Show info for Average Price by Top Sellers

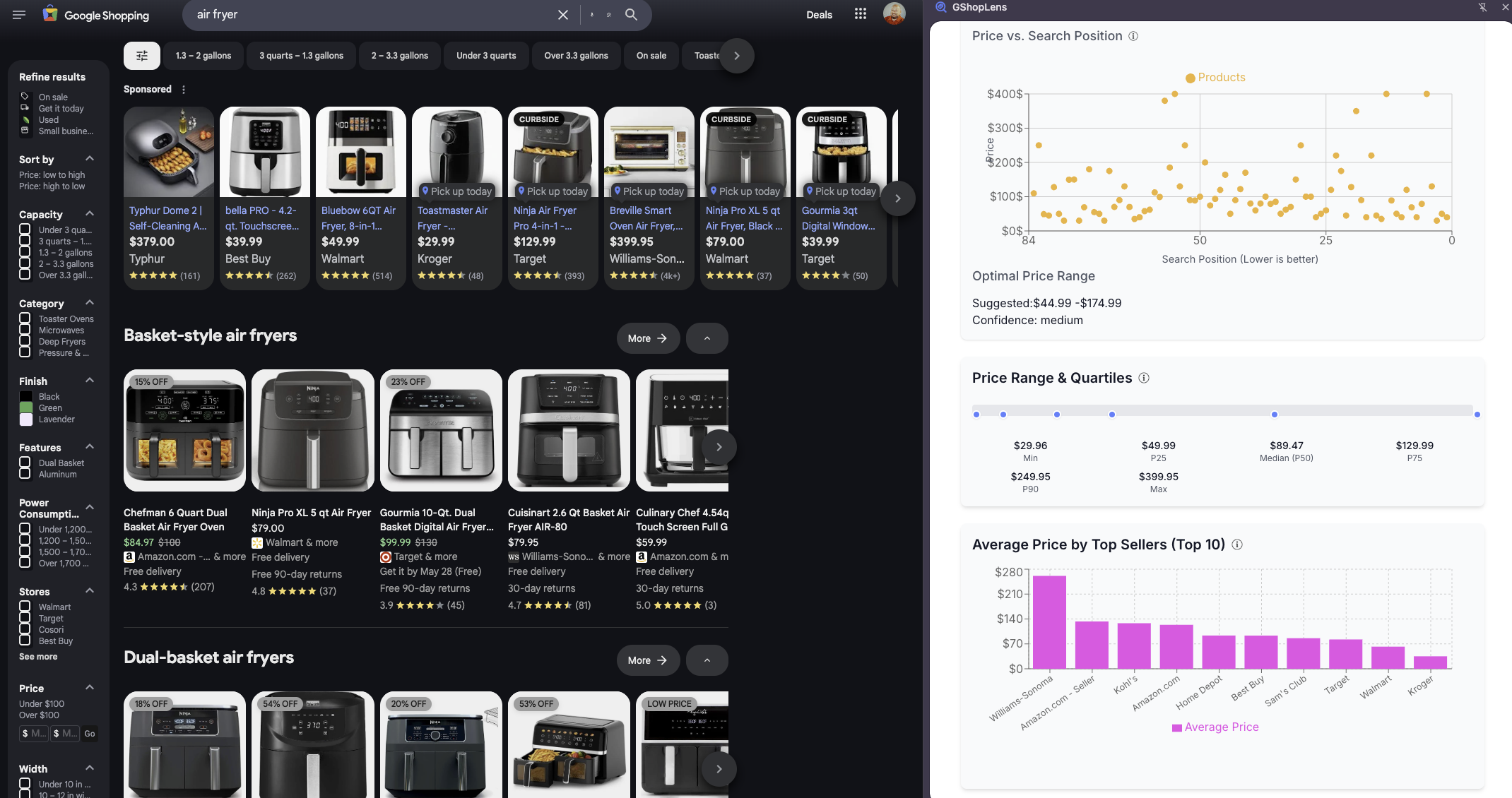[1237, 544]
